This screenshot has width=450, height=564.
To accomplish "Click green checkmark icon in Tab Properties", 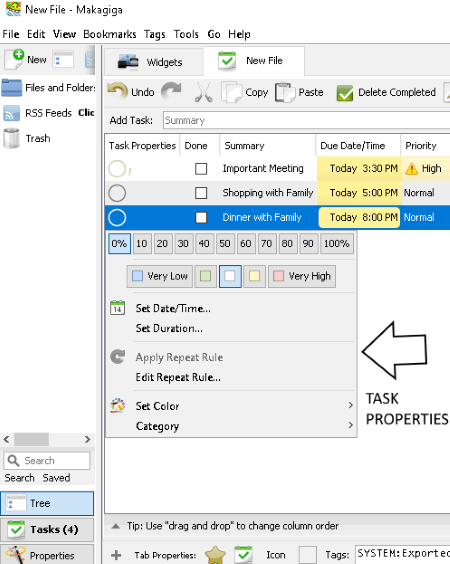I will pyautogui.click(x=243, y=554).
